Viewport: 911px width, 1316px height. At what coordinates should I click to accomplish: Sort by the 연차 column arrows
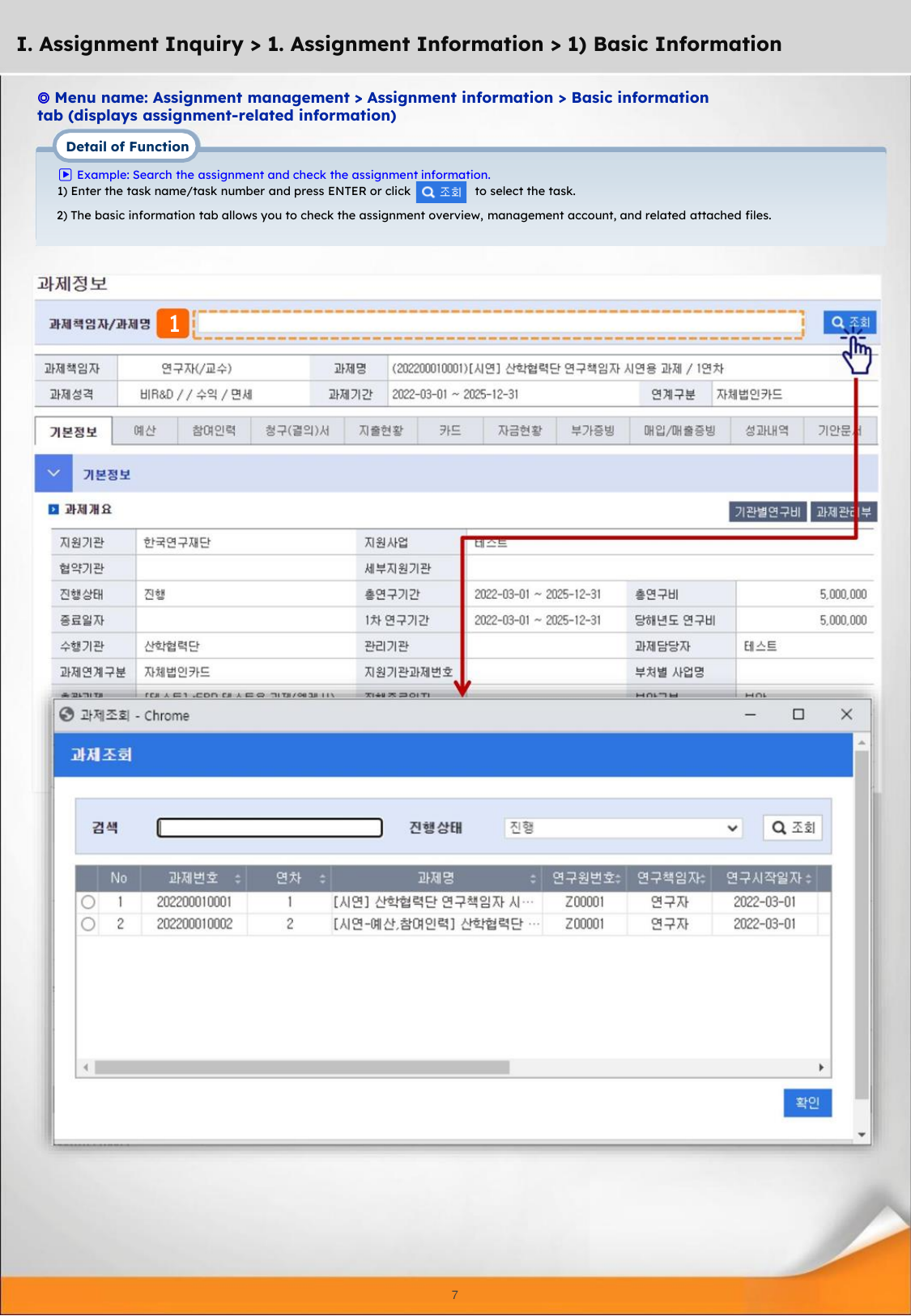(322, 878)
